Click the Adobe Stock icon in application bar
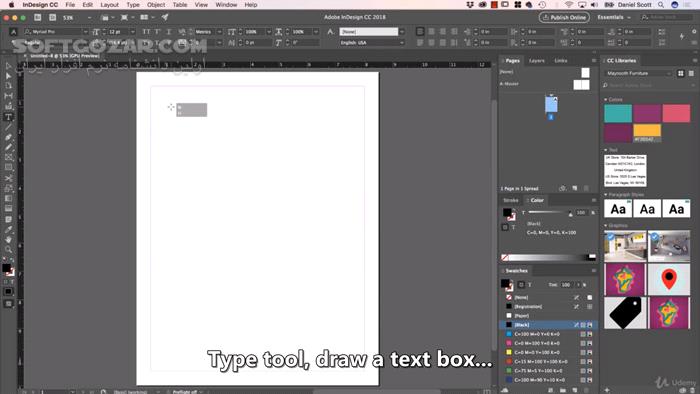The height and width of the screenshot is (394, 700). click(x=53, y=17)
